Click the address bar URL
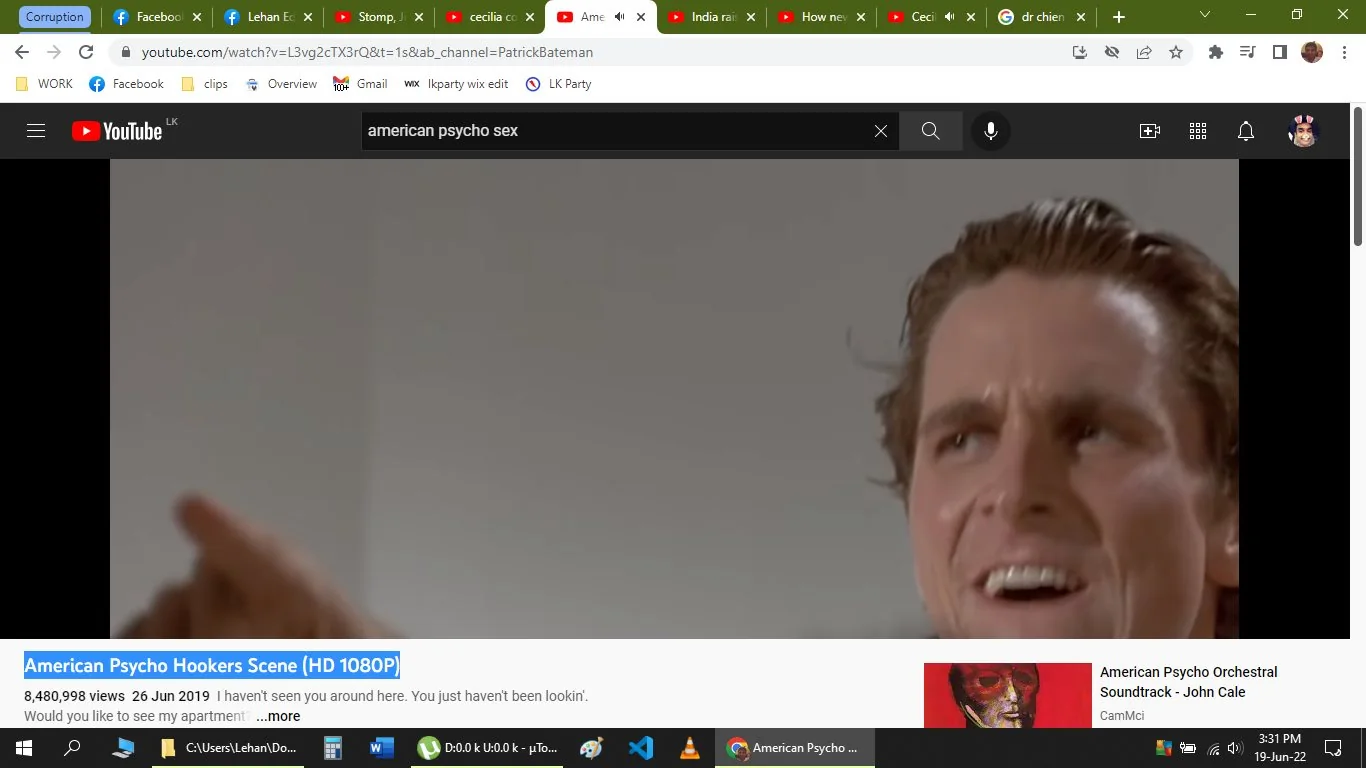This screenshot has width=1366, height=768. 367,52
